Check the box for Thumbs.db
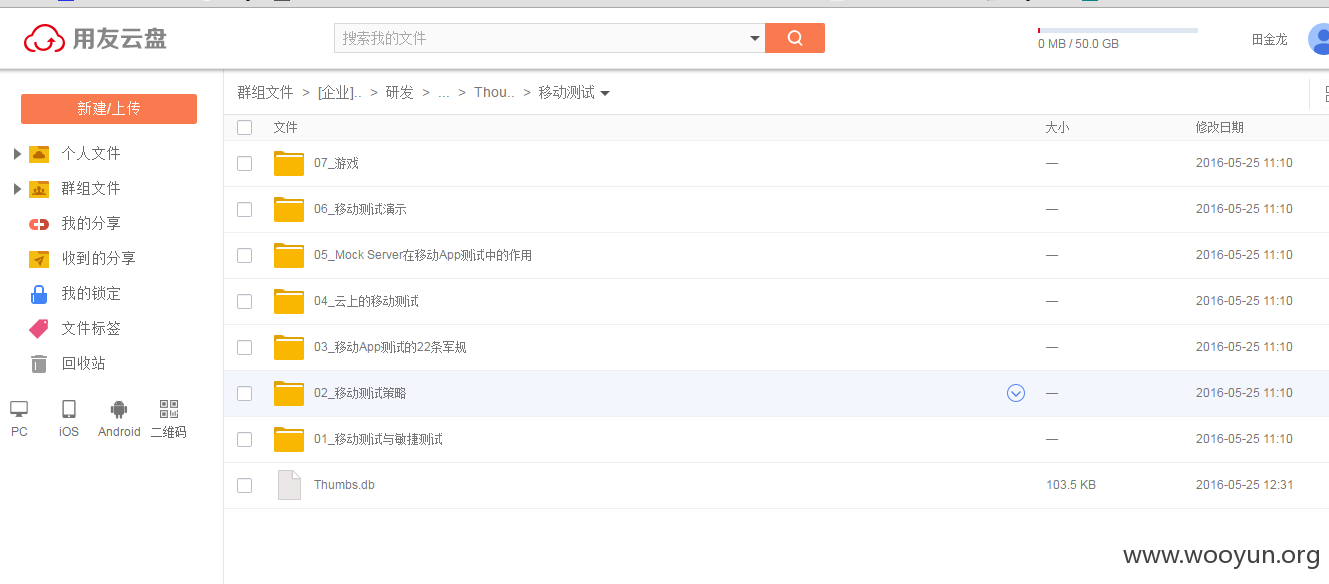 pyautogui.click(x=245, y=485)
